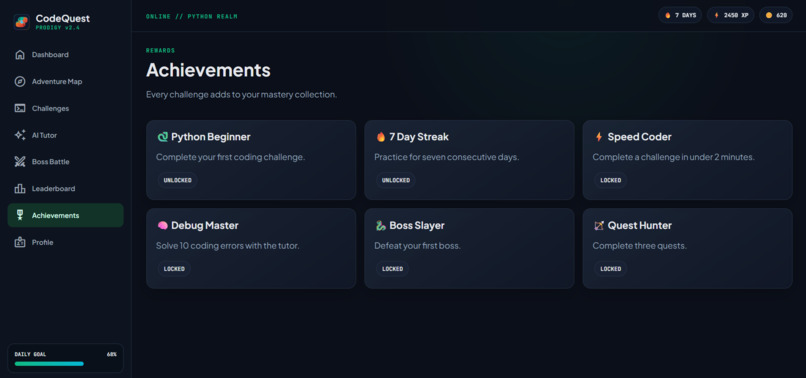
Task: View the Leaderboard
Action: click(65, 189)
